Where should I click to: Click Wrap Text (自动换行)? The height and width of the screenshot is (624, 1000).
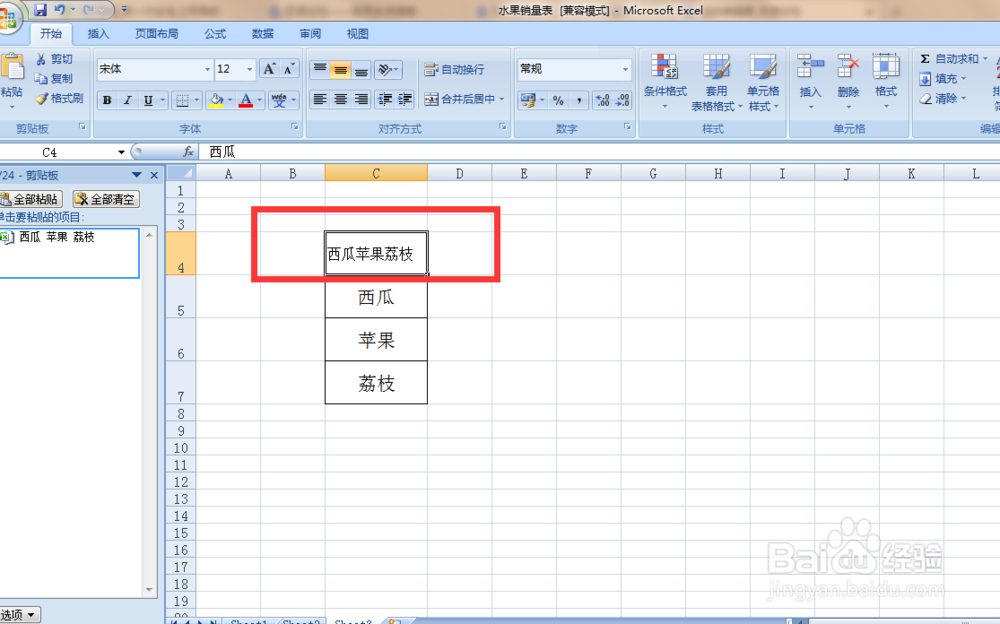454,69
